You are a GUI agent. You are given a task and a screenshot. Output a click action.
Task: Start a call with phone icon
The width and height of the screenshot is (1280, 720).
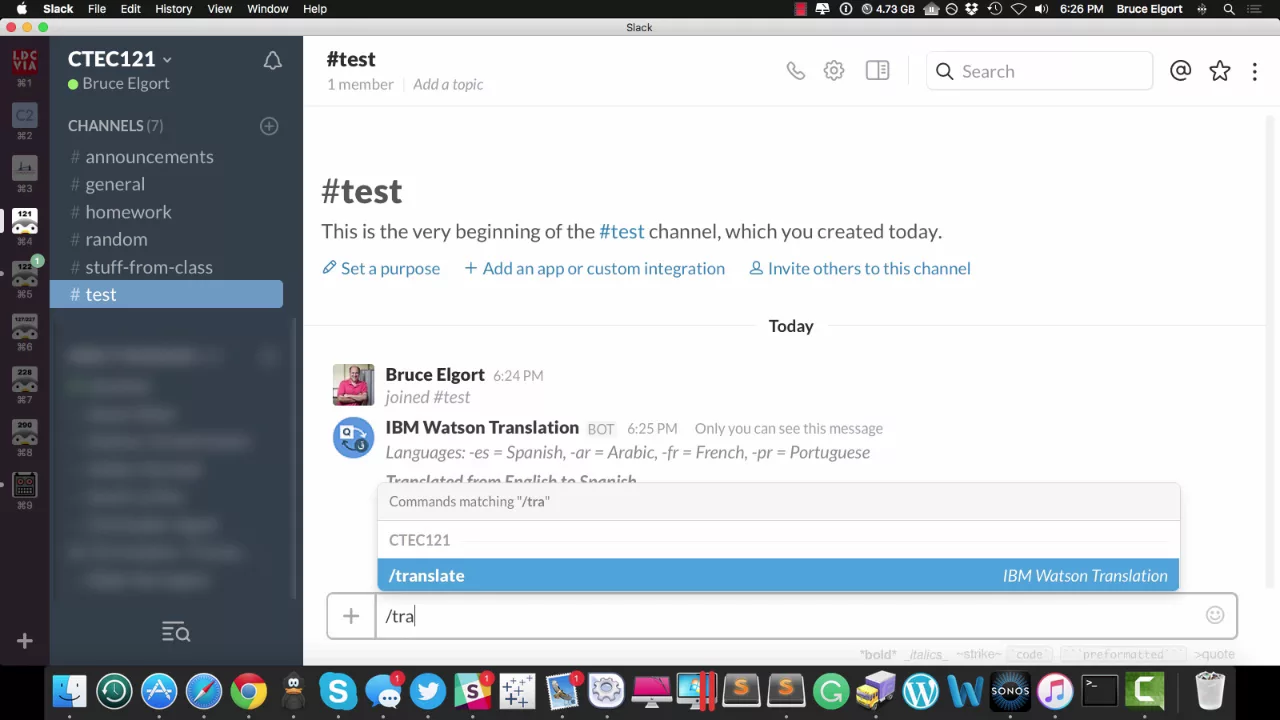click(795, 71)
